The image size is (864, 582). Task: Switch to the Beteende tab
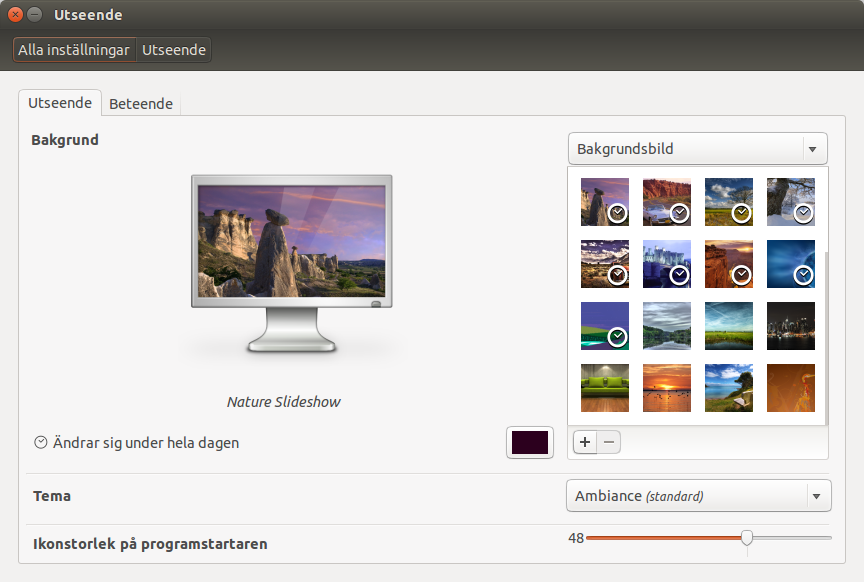coord(141,104)
